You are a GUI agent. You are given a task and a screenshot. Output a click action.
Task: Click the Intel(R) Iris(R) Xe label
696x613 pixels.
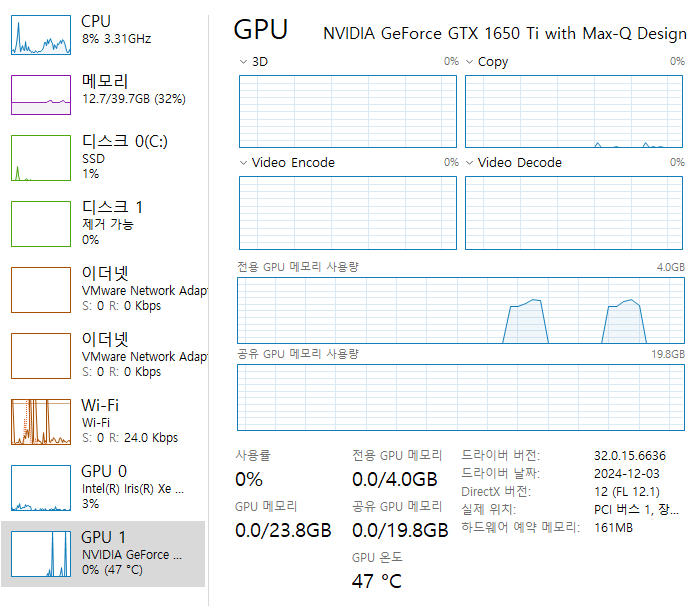click(133, 489)
